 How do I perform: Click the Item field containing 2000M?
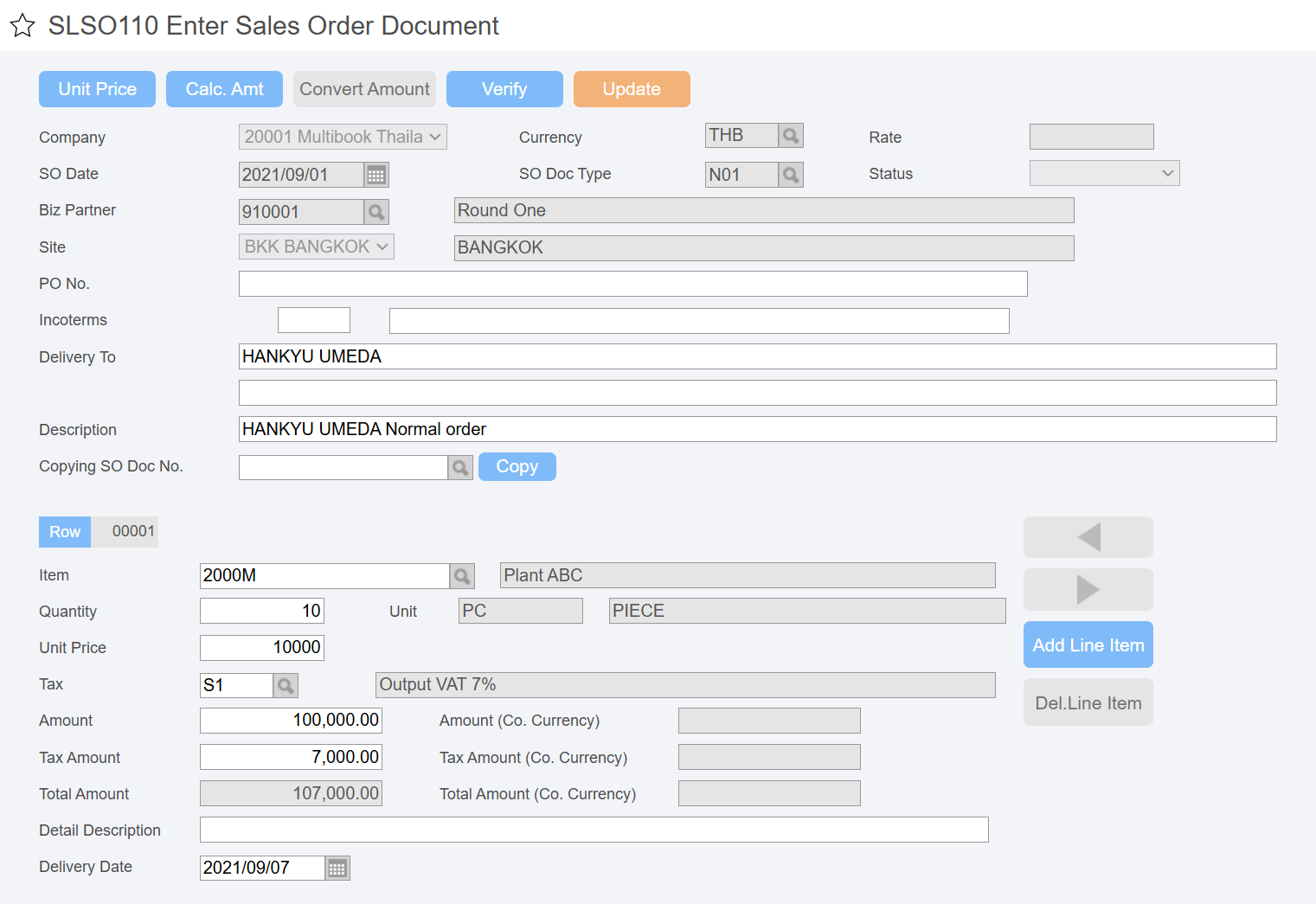(324, 575)
